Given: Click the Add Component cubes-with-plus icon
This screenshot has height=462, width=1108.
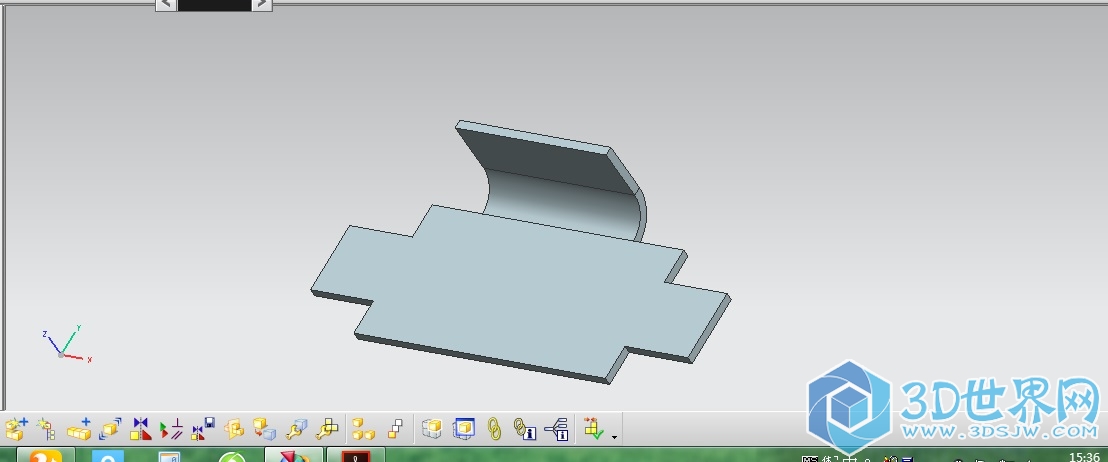Looking at the screenshot, I should tap(16, 428).
